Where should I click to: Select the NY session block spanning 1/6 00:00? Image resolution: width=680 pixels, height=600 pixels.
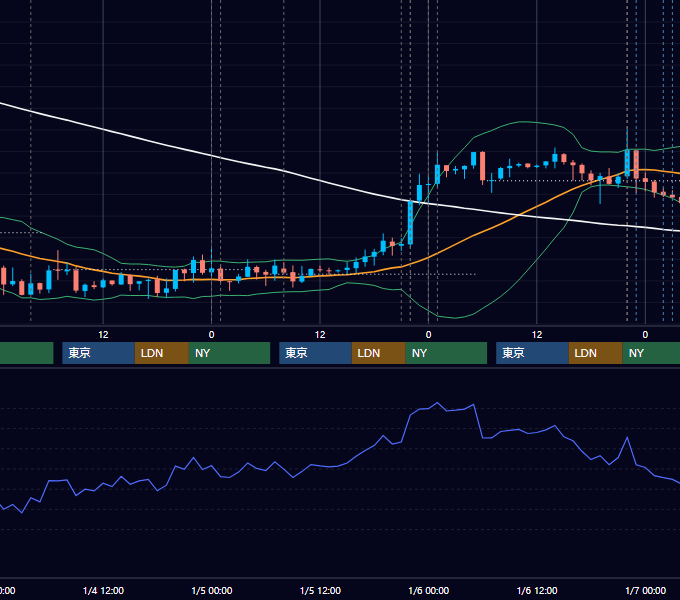(446, 353)
